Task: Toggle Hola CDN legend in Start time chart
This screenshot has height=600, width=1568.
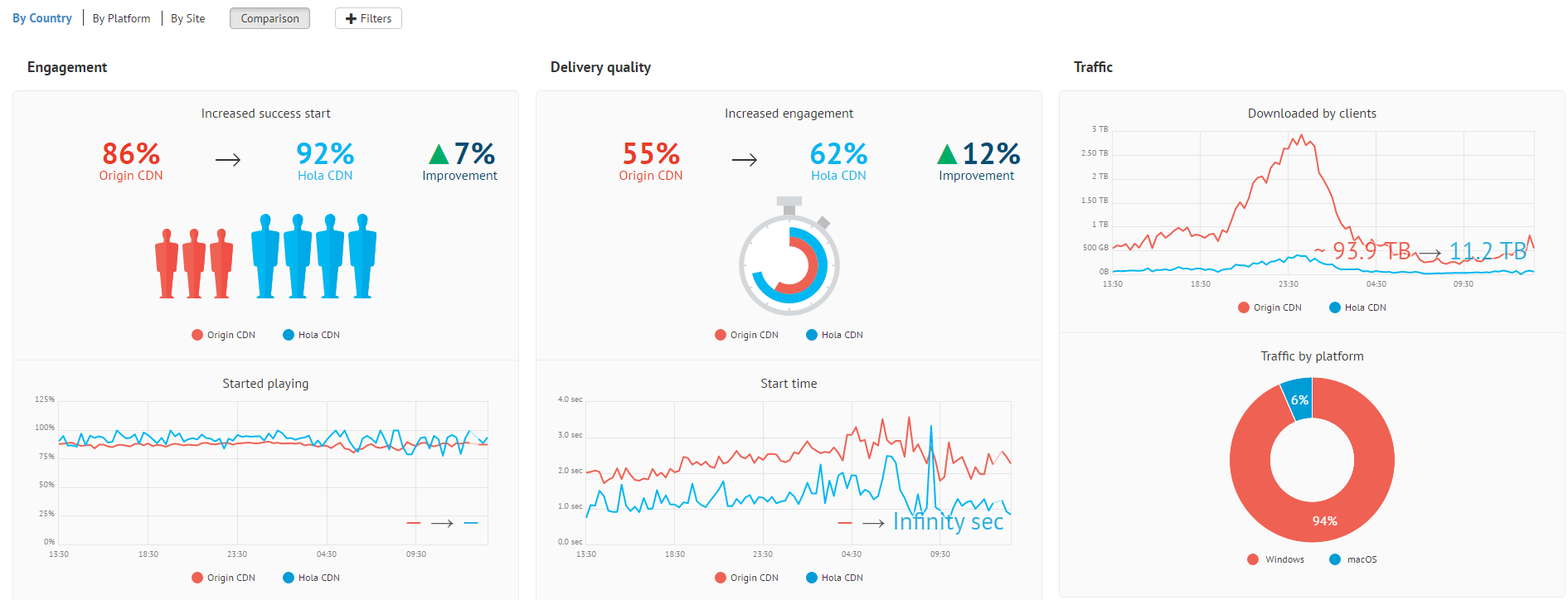Action: coord(834,578)
